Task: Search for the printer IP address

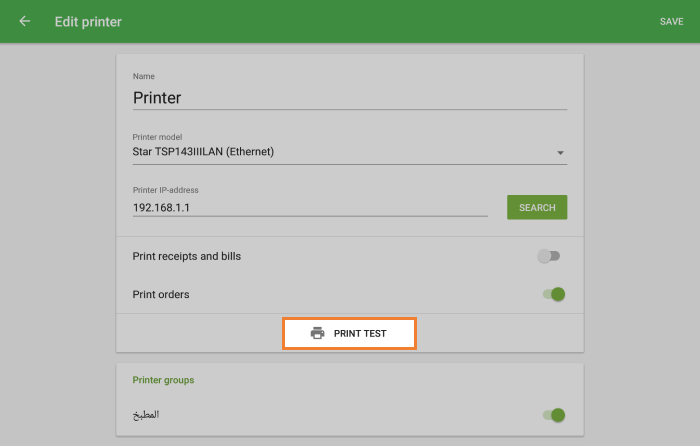Action: [x=537, y=207]
